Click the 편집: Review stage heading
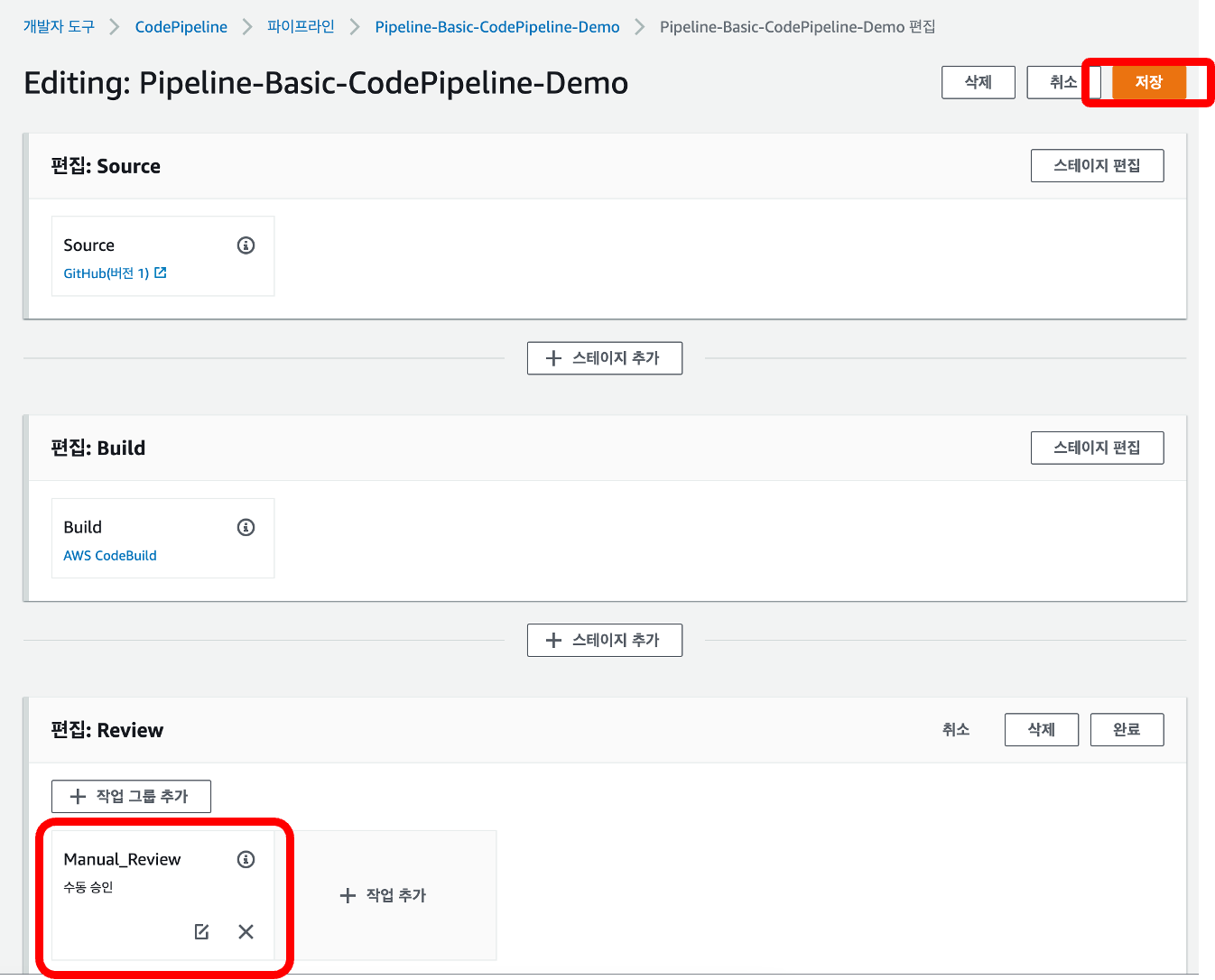This screenshot has width=1215, height=980. (107, 730)
